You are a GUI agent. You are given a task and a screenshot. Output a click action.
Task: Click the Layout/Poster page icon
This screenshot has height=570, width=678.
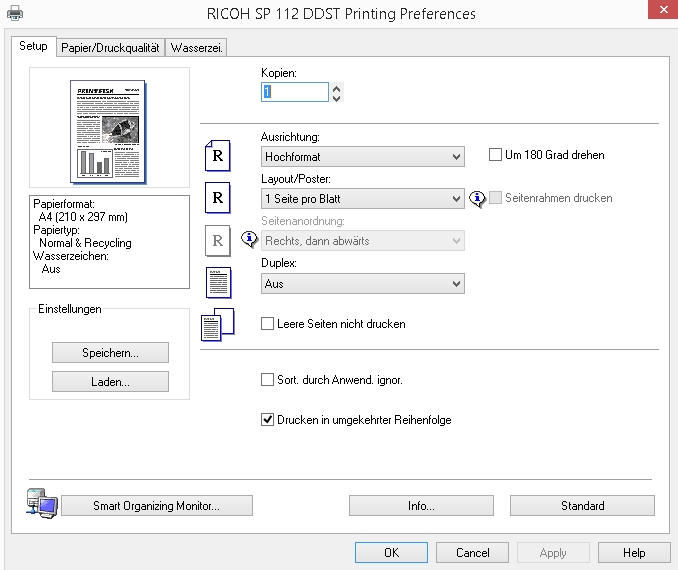pos(217,198)
